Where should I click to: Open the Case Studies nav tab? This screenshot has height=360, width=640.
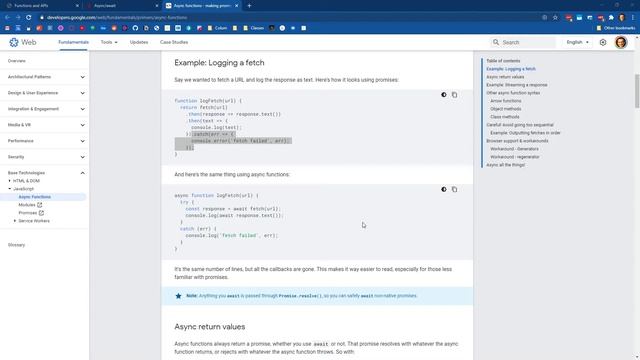coord(174,42)
